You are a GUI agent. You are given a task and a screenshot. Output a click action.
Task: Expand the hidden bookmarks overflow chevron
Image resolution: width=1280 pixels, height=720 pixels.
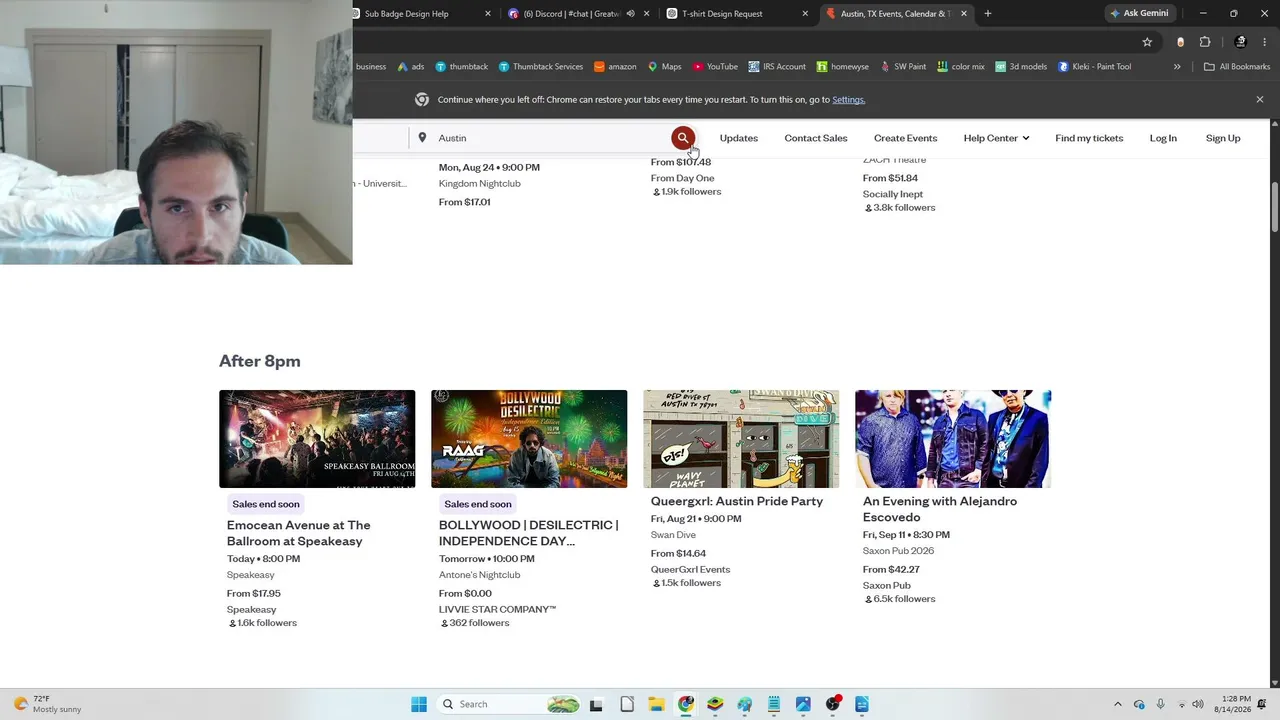pos(1177,67)
